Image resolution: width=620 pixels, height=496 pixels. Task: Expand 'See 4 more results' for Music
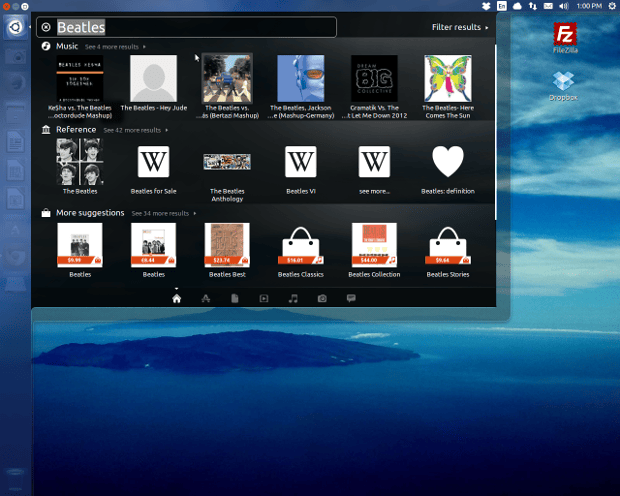coord(114,47)
